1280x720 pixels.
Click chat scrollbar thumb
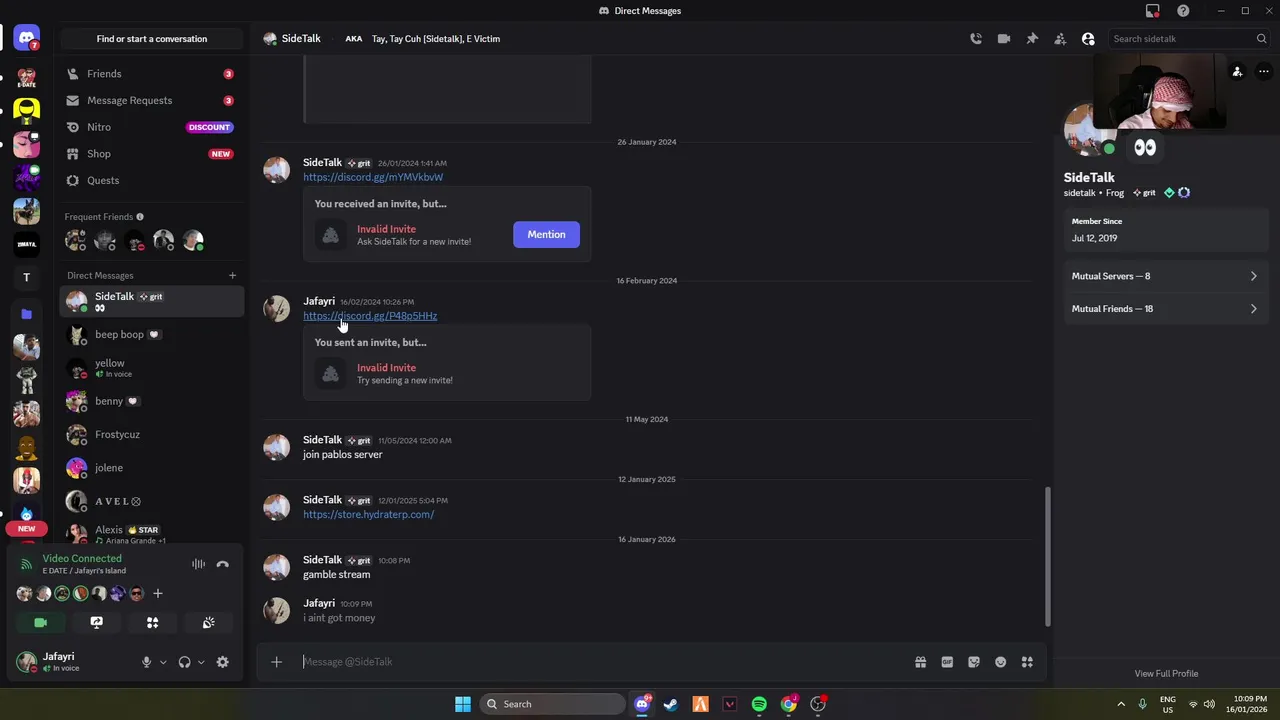1048,555
